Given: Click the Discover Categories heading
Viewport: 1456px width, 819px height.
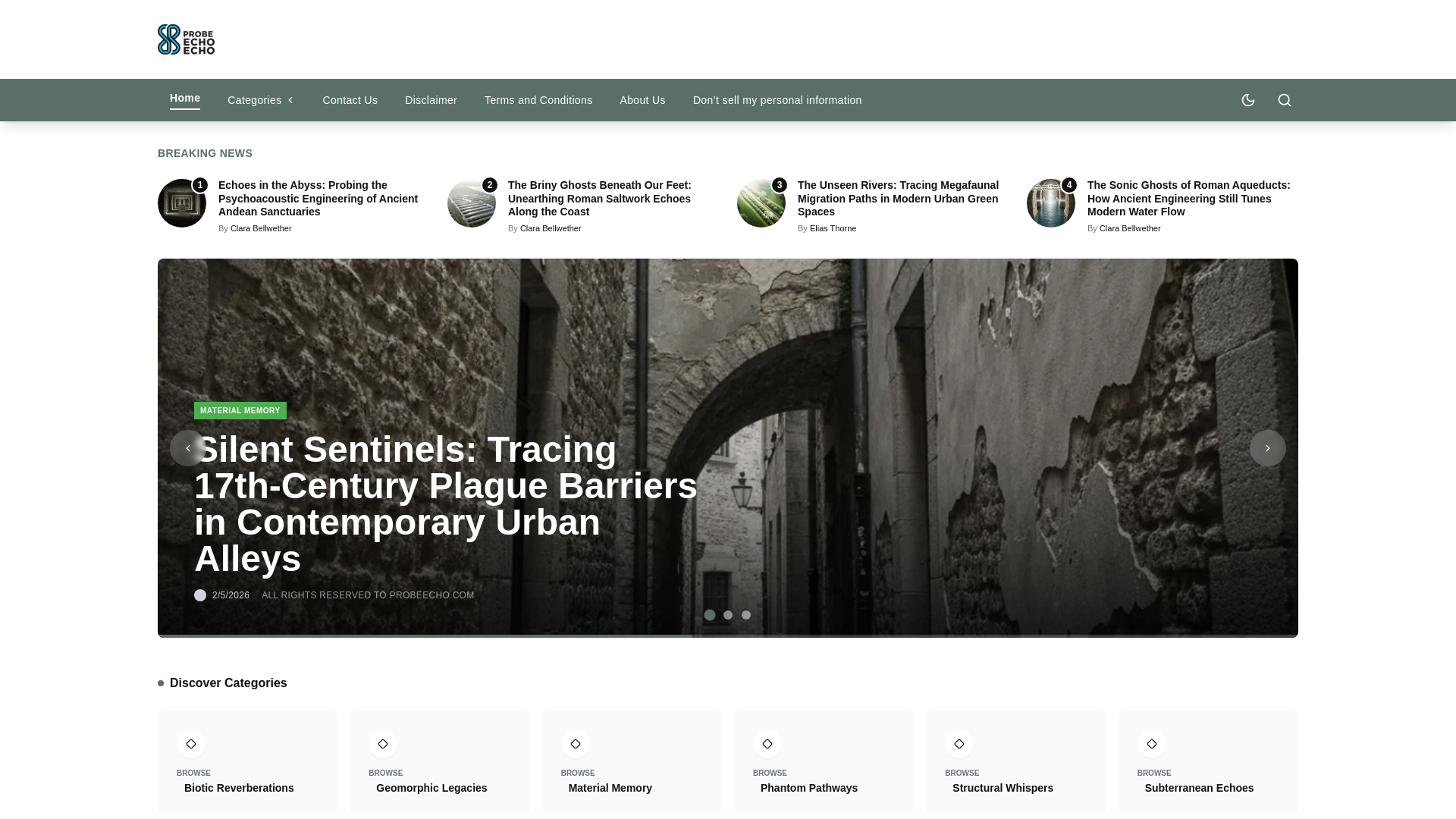Looking at the screenshot, I should (228, 683).
